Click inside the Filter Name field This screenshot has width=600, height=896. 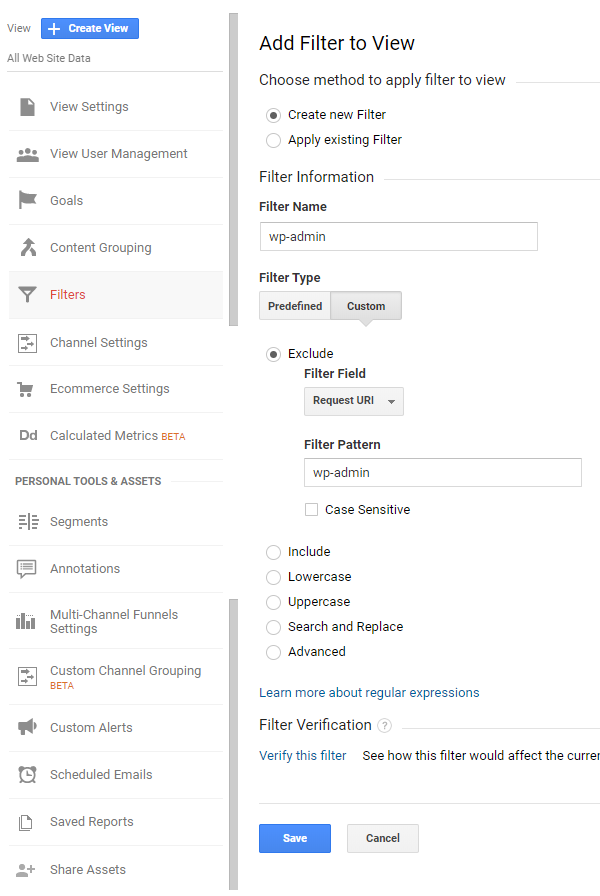tap(398, 237)
